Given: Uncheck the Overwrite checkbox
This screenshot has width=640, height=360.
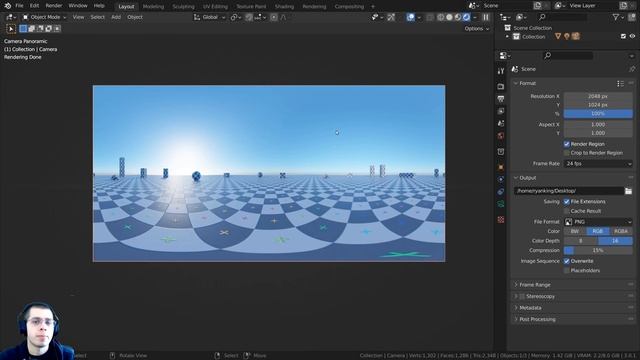Looking at the screenshot, I should pyautogui.click(x=567, y=261).
